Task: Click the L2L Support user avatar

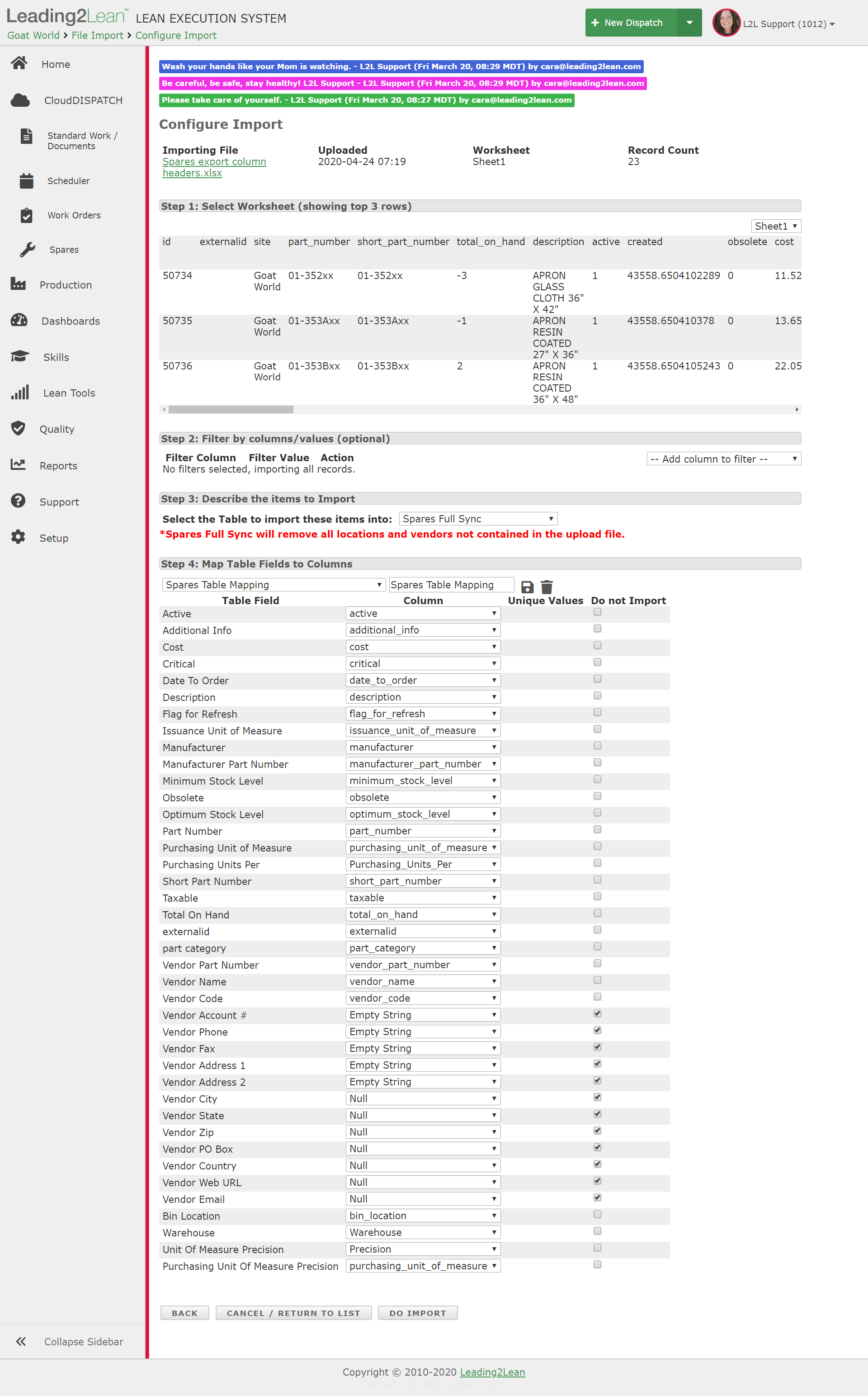Action: pyautogui.click(x=726, y=23)
